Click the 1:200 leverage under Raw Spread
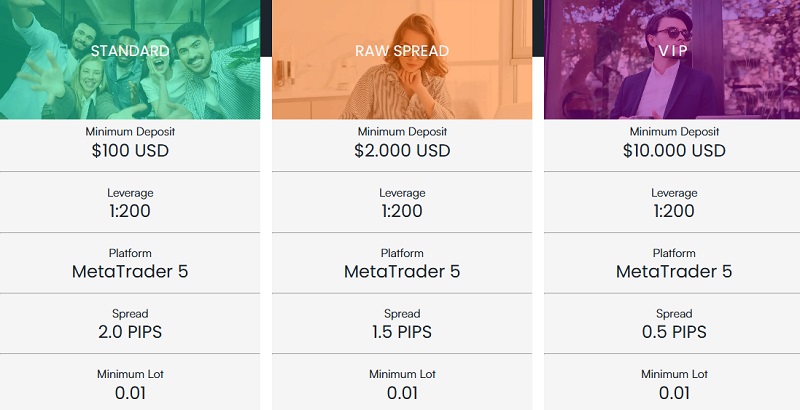 402,211
